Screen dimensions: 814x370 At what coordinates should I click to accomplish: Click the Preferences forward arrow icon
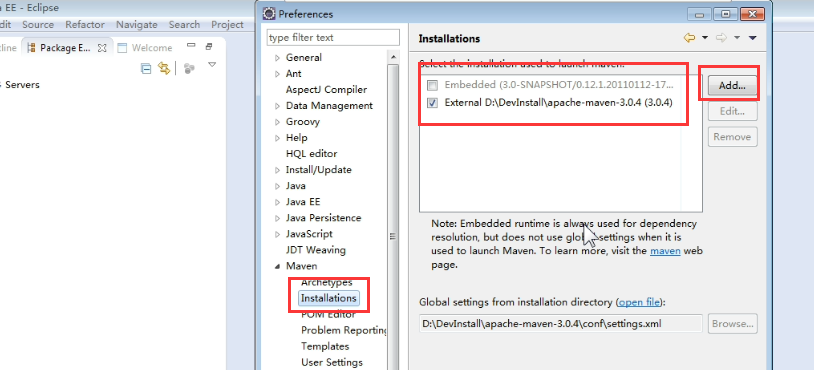point(721,38)
